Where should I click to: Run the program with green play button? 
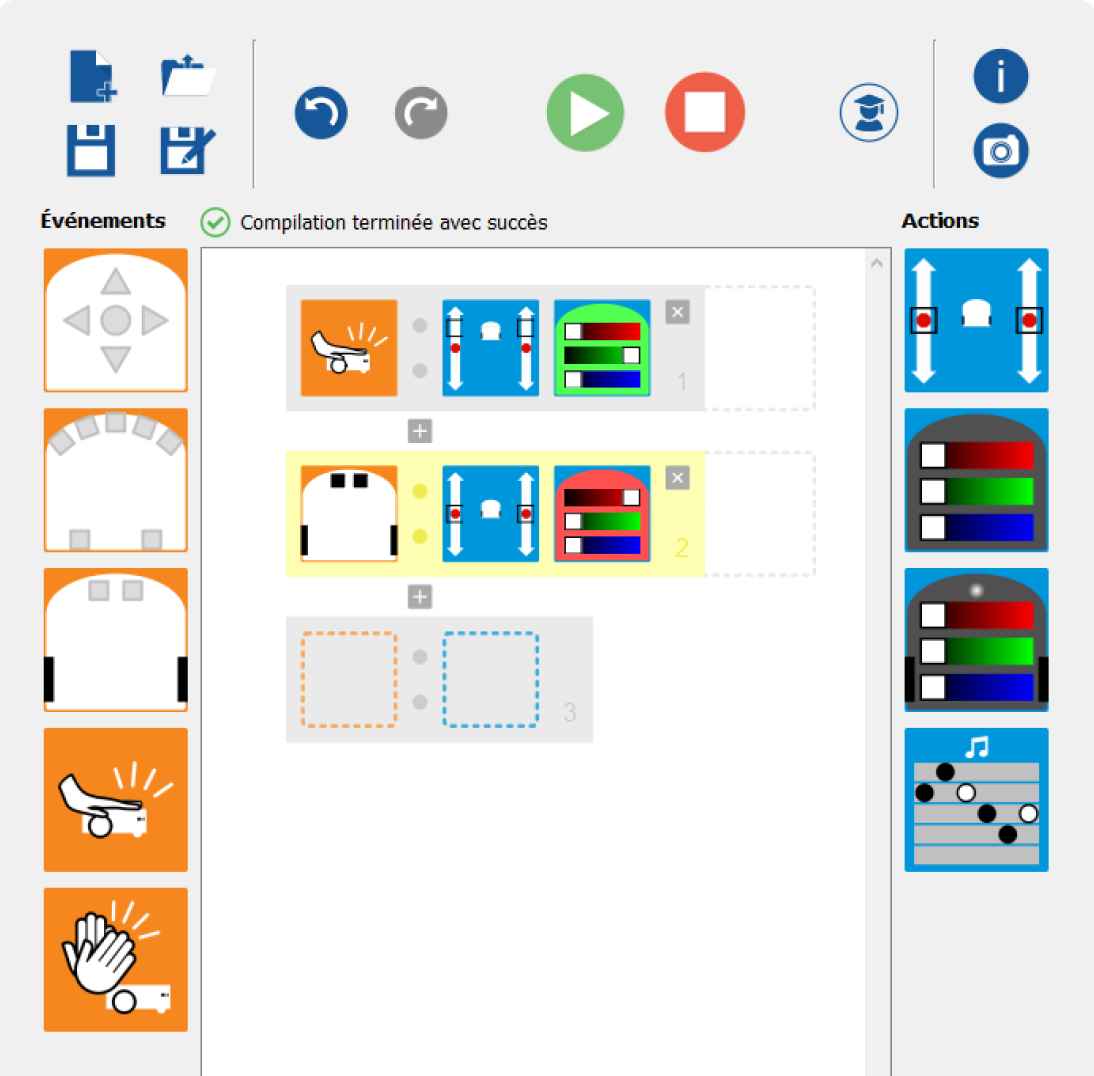pos(585,113)
